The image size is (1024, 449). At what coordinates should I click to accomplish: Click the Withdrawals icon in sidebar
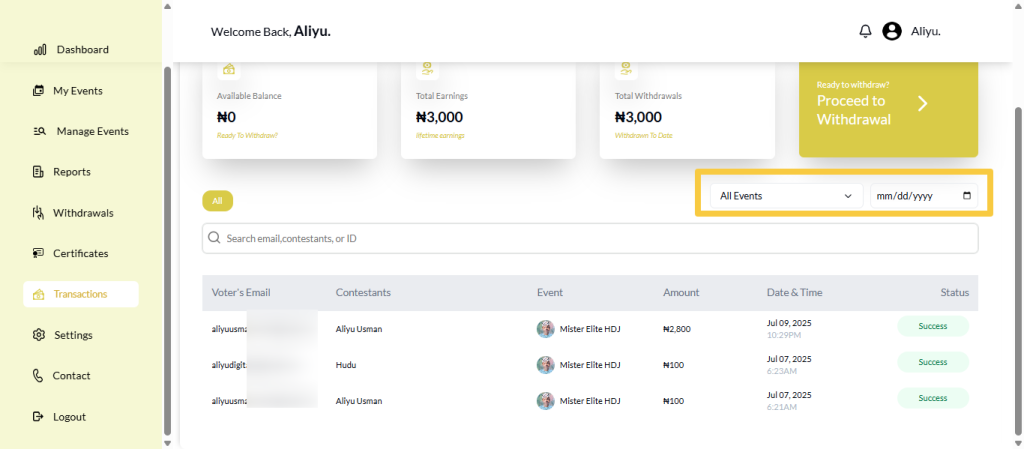coord(39,213)
